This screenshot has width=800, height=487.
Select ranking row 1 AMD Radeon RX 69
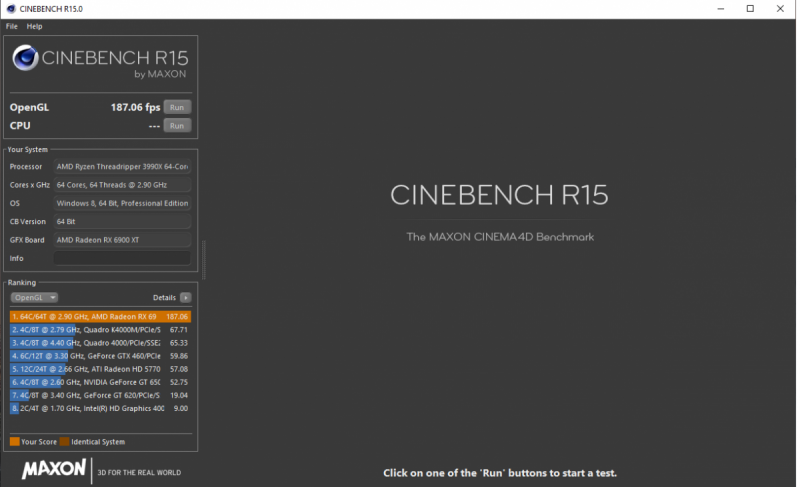(x=100, y=317)
